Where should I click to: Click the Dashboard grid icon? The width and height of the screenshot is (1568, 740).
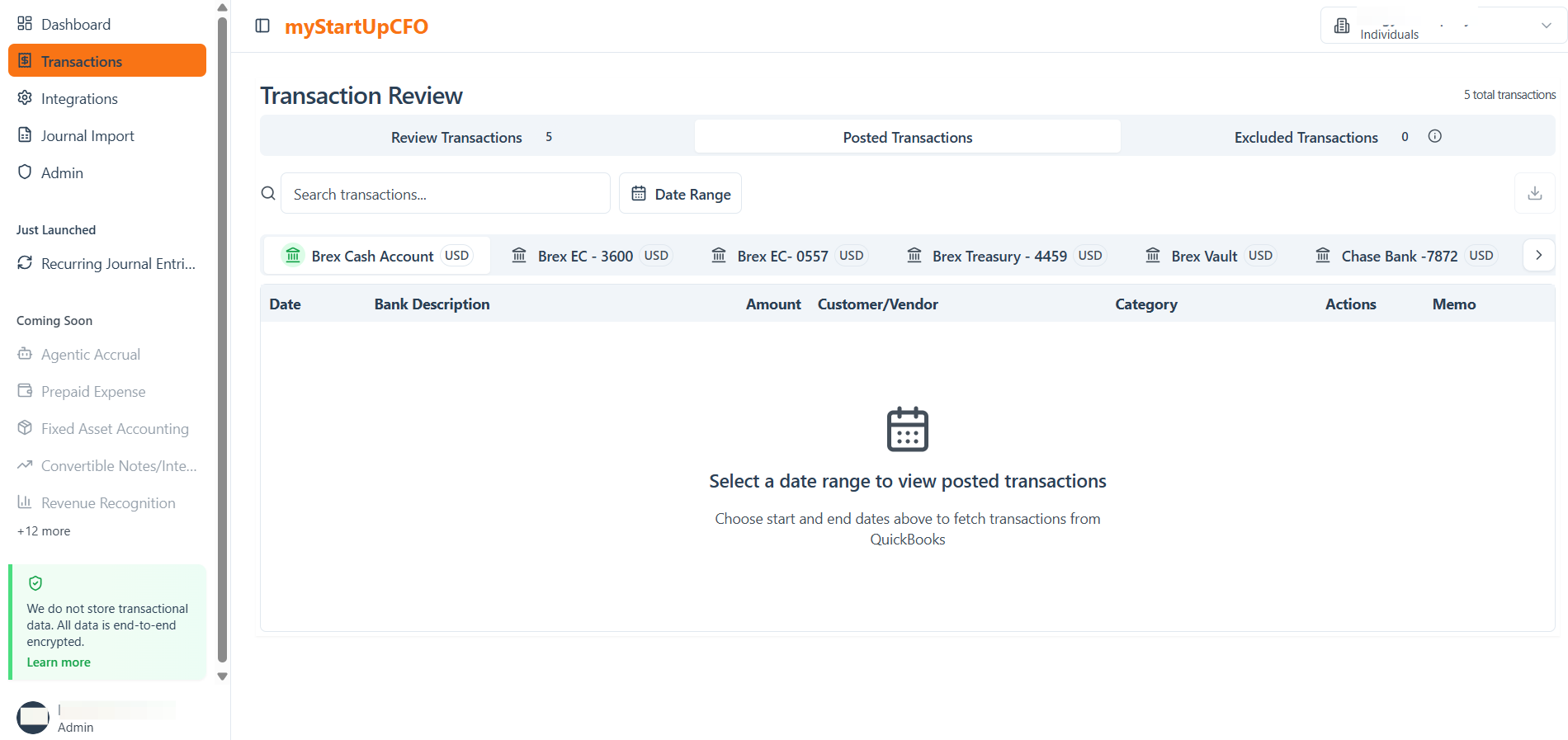(x=25, y=23)
